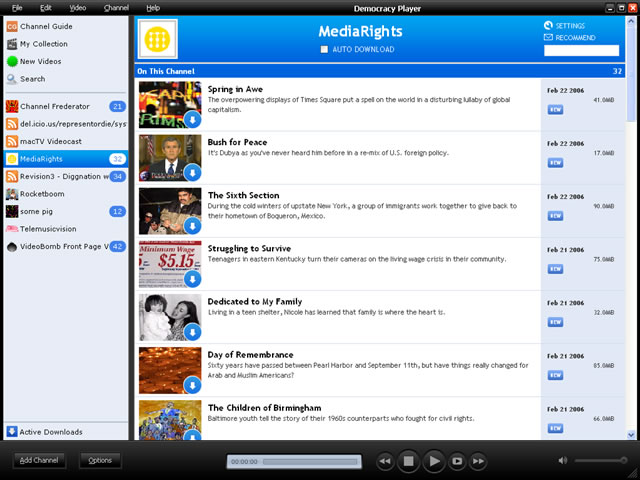
Task: Open the Help menu
Action: (x=153, y=8)
